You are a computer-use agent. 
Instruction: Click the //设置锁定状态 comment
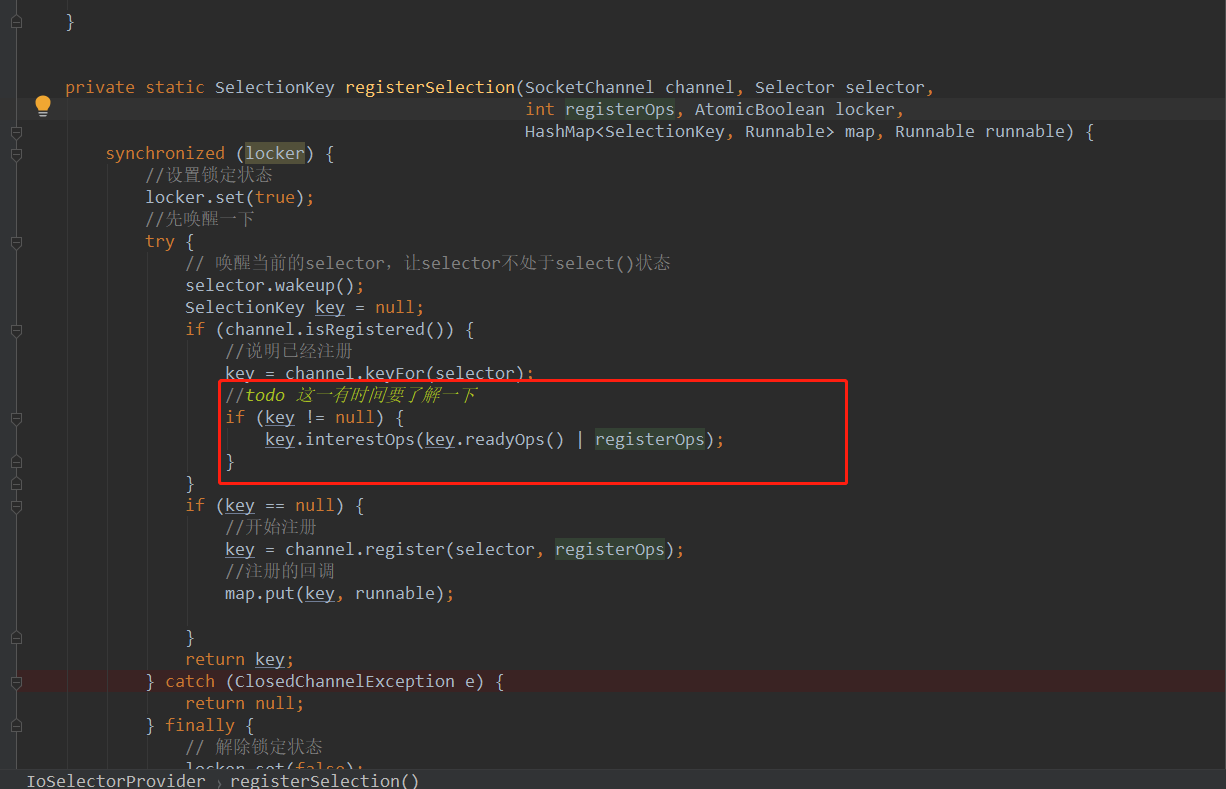click(x=209, y=176)
